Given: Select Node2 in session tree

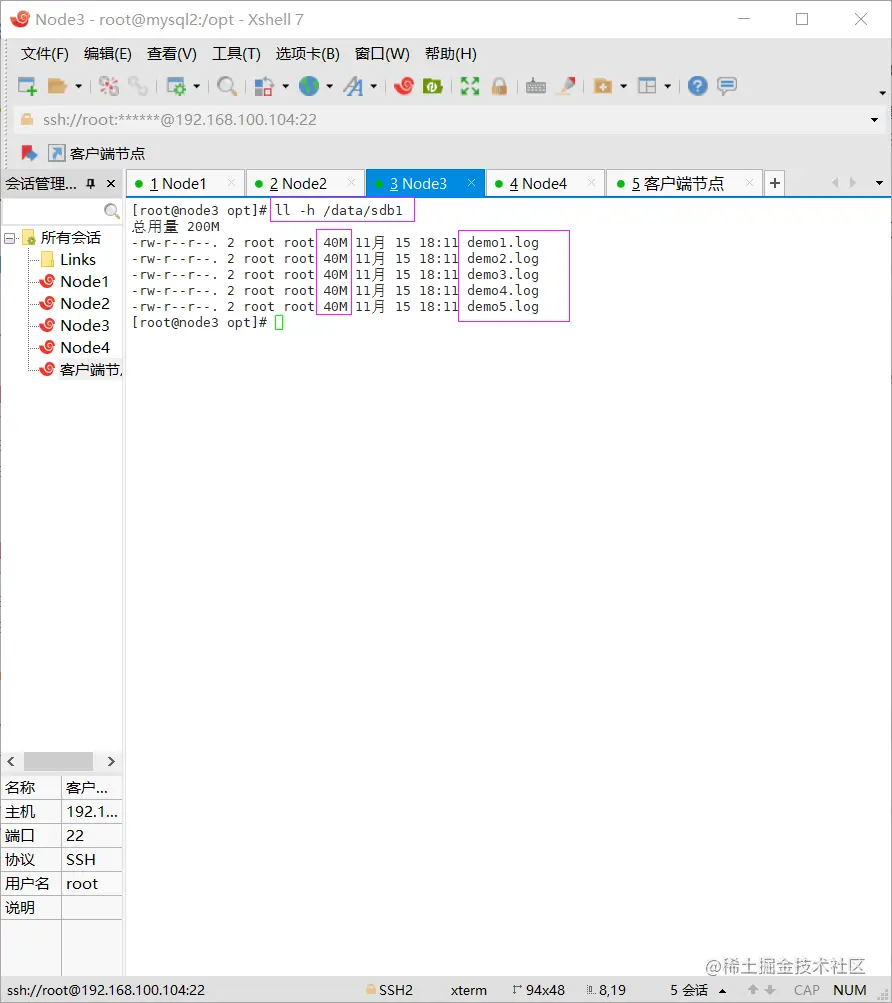Looking at the screenshot, I should [84, 303].
